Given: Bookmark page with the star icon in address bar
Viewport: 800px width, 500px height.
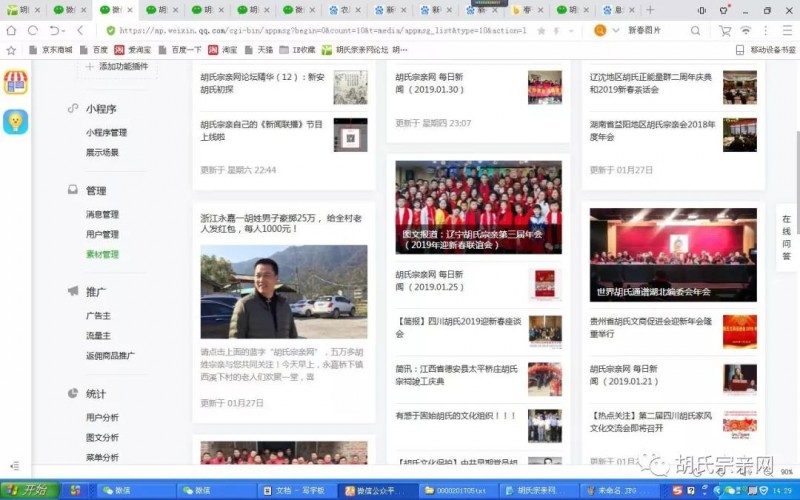Looking at the screenshot, I should 541,31.
